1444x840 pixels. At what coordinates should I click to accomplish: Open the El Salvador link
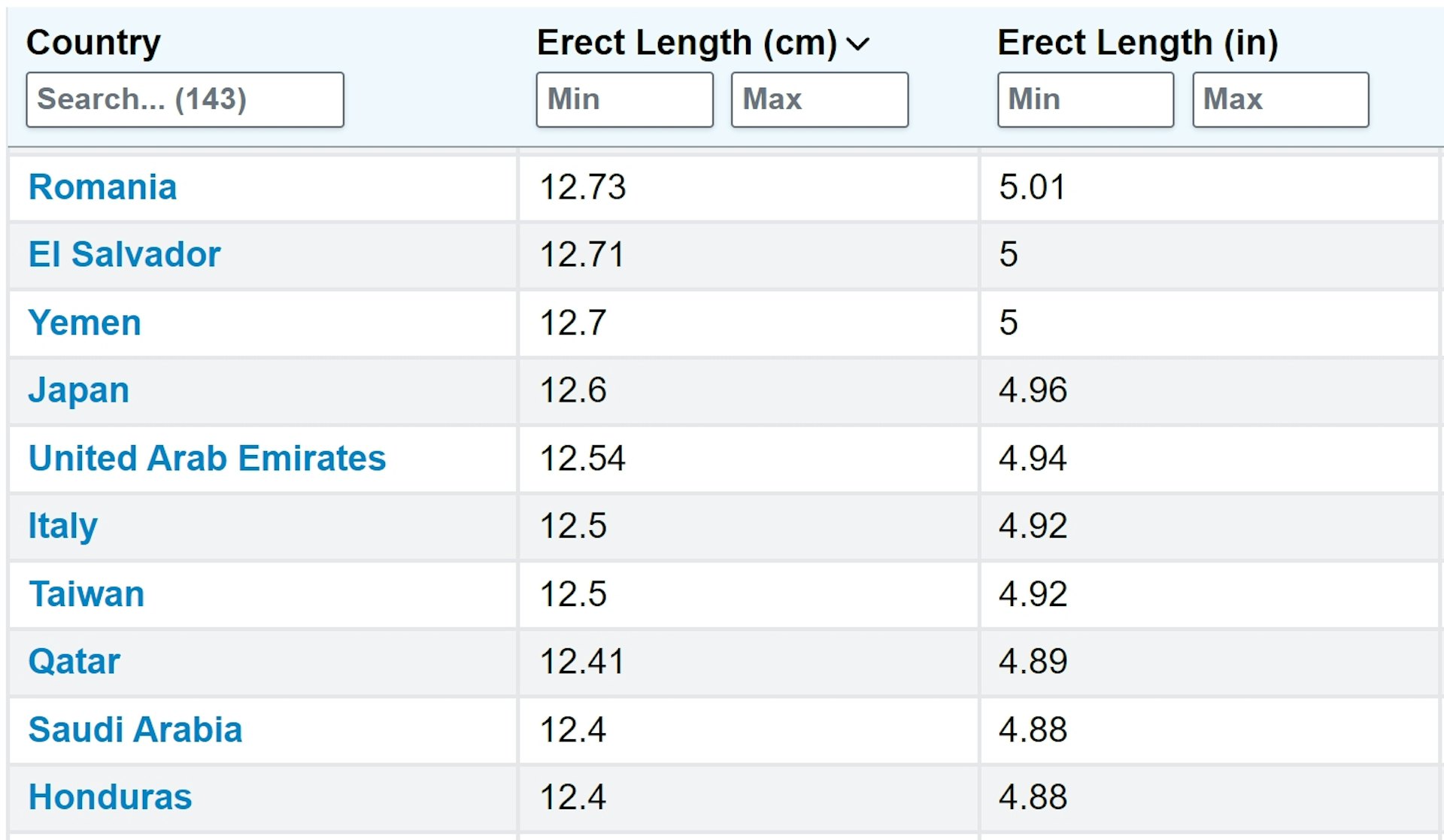click(124, 254)
